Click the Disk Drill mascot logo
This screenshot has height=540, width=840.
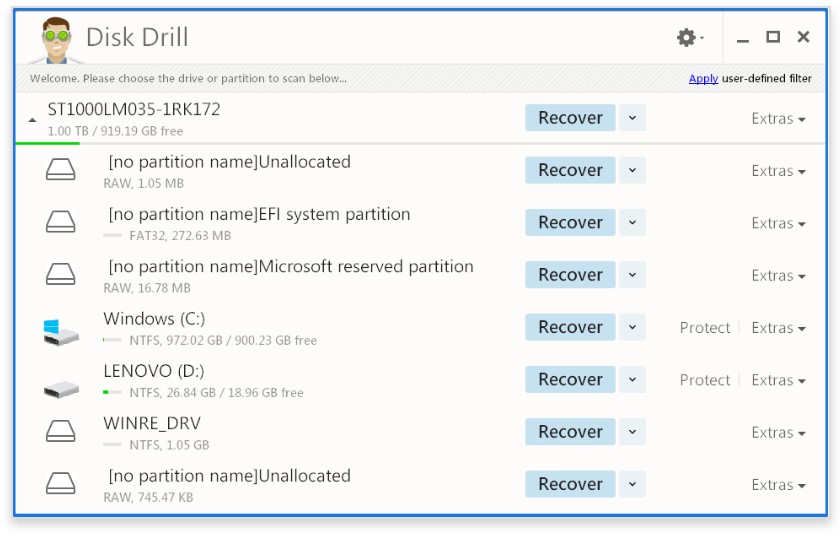[x=57, y=40]
